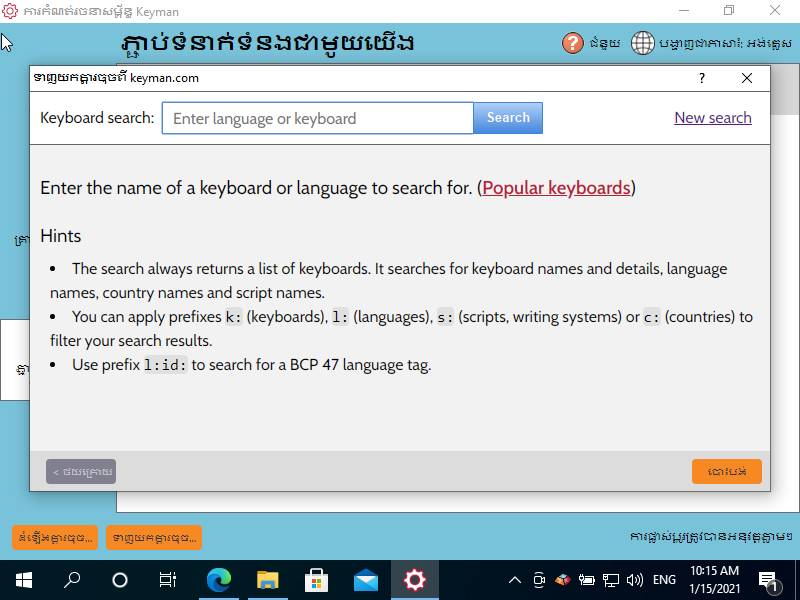Close the keyman.com download dialog
Viewport: 800px width, 600px height.
pyautogui.click(x=747, y=78)
